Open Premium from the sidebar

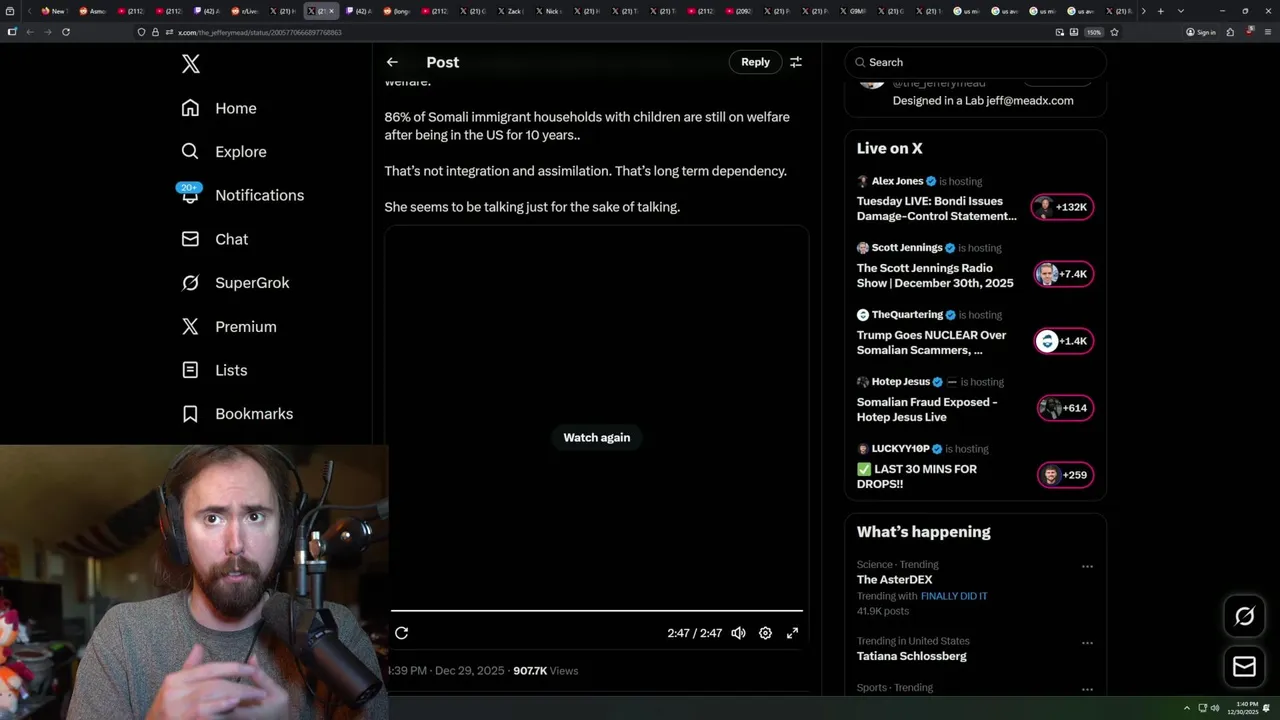pos(229,326)
